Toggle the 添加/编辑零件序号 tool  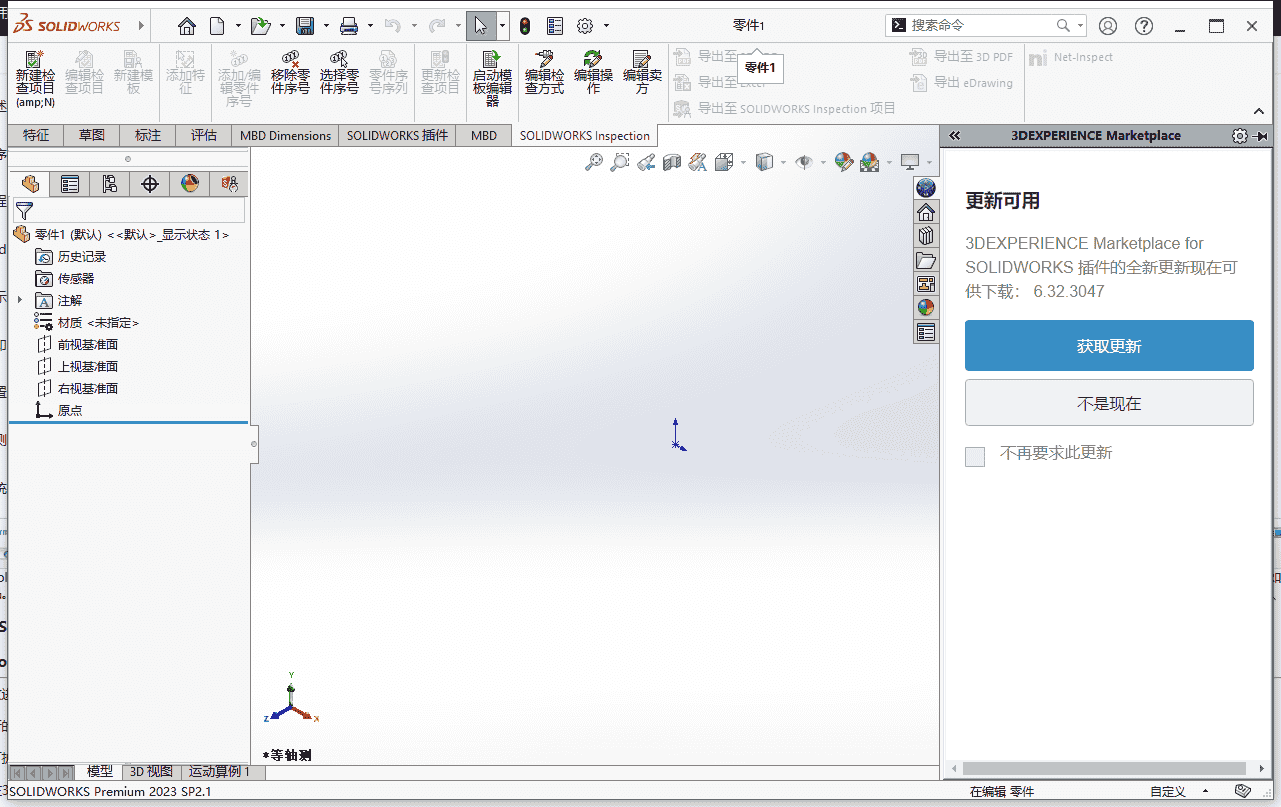coord(239,73)
